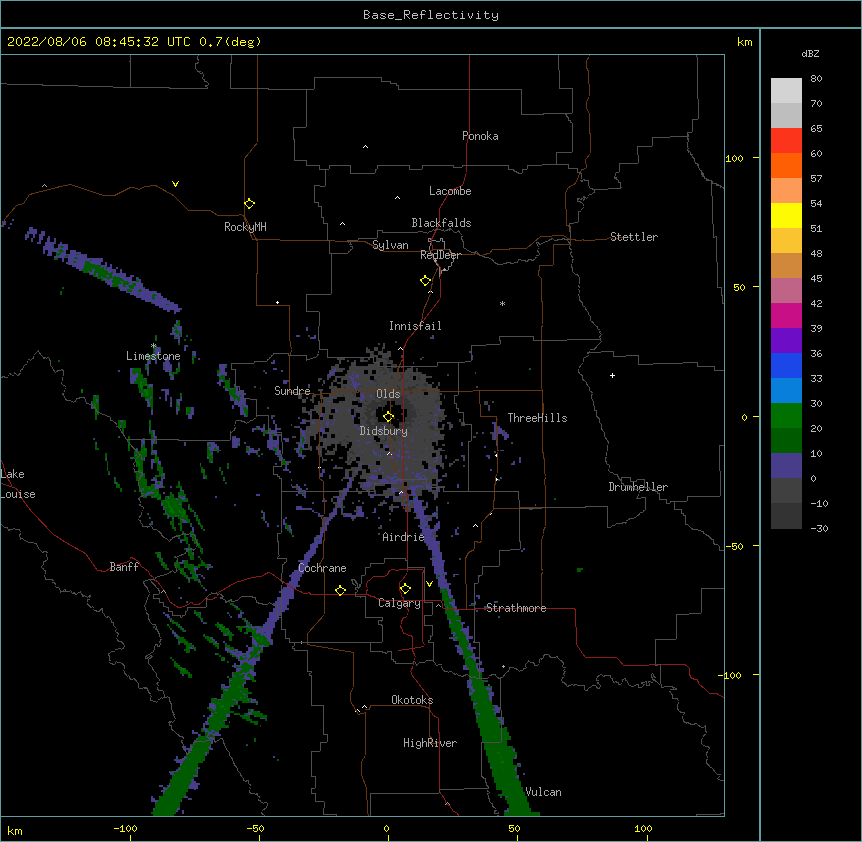Viewport: 862px width, 842px height.
Task: Click the RockyMH label
Action: pos(245,227)
